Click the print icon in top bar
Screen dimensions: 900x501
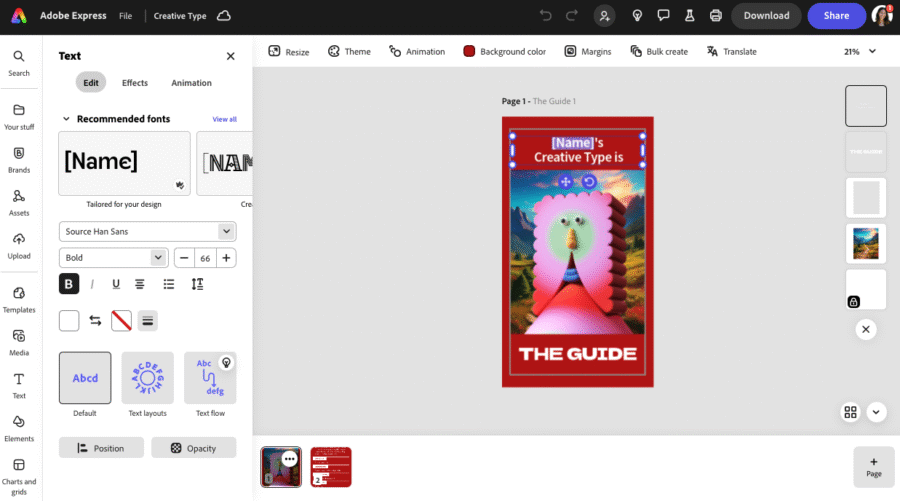(x=715, y=16)
